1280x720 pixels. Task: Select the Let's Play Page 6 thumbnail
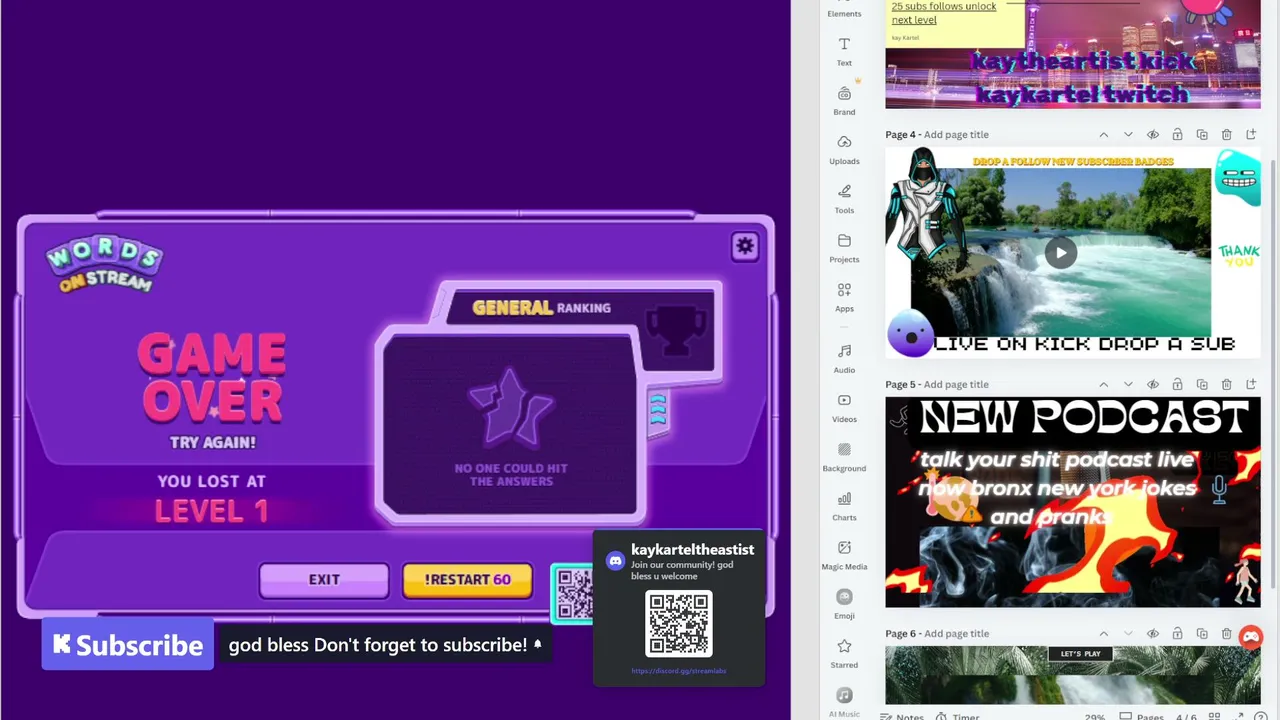tap(1073, 675)
